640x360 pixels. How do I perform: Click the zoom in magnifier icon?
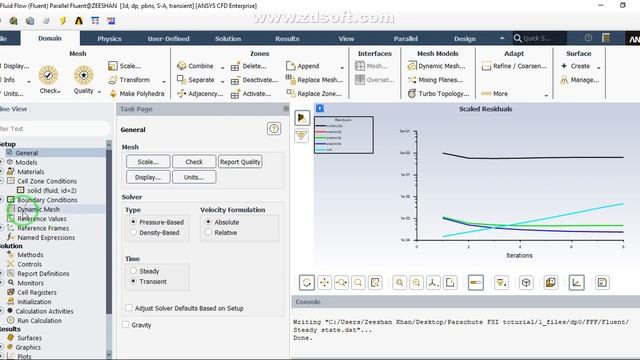399,282
